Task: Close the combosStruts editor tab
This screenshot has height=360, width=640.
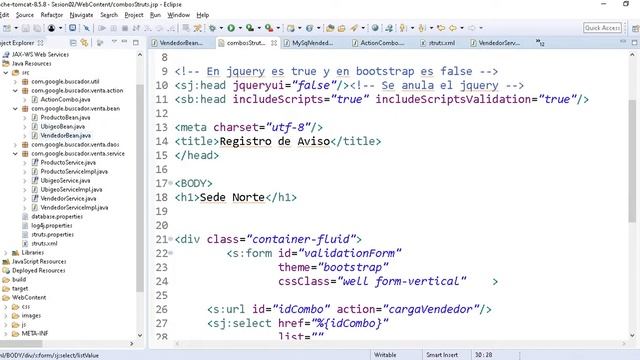Action: tap(274, 43)
